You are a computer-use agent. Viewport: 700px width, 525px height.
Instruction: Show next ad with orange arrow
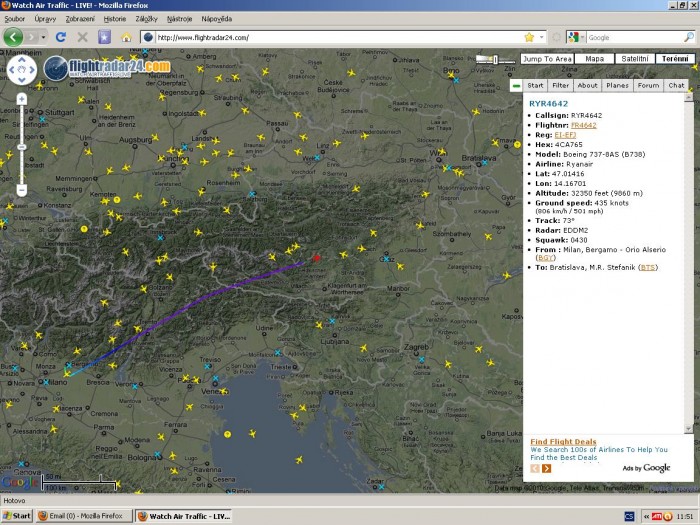(x=546, y=468)
